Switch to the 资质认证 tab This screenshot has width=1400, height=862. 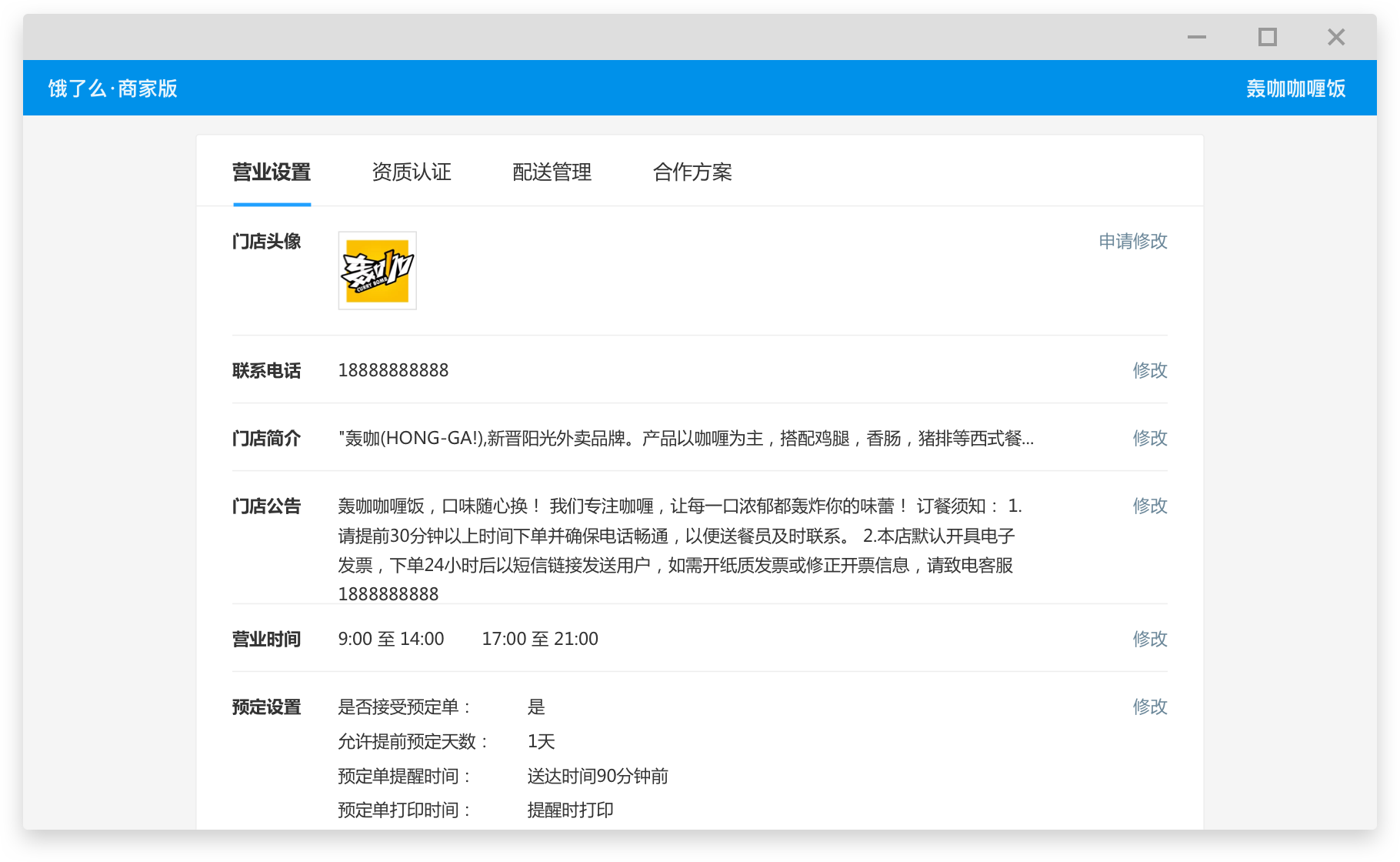click(x=412, y=172)
